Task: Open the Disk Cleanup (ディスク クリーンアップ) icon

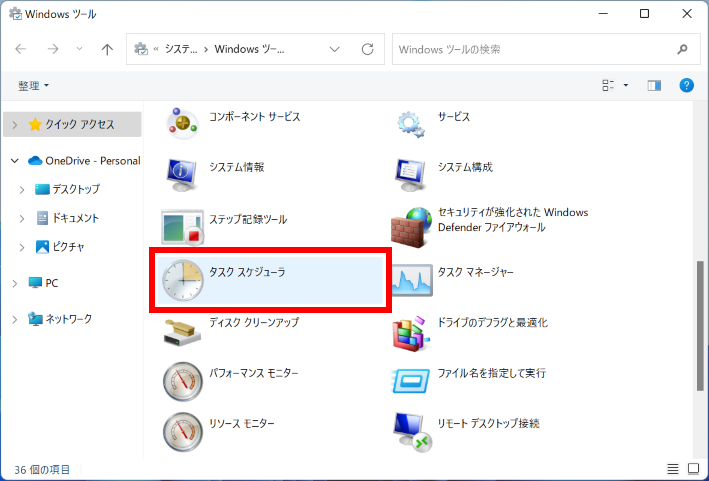Action: click(x=182, y=333)
